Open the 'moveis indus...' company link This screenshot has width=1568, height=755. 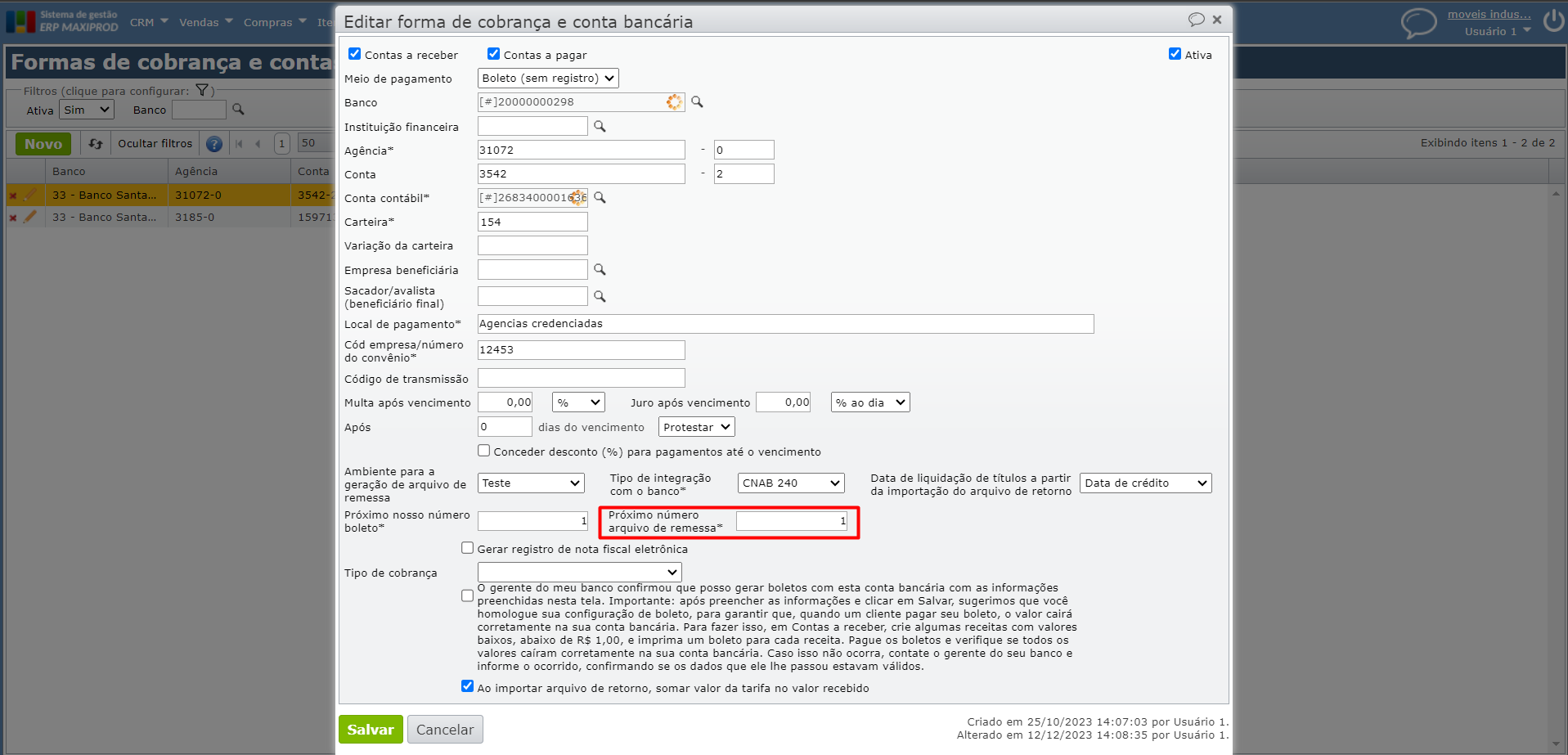(1489, 14)
